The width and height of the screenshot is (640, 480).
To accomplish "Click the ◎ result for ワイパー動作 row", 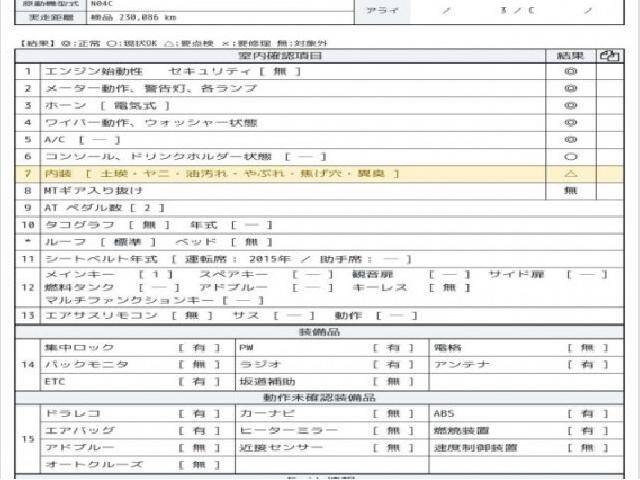I will click(571, 123).
